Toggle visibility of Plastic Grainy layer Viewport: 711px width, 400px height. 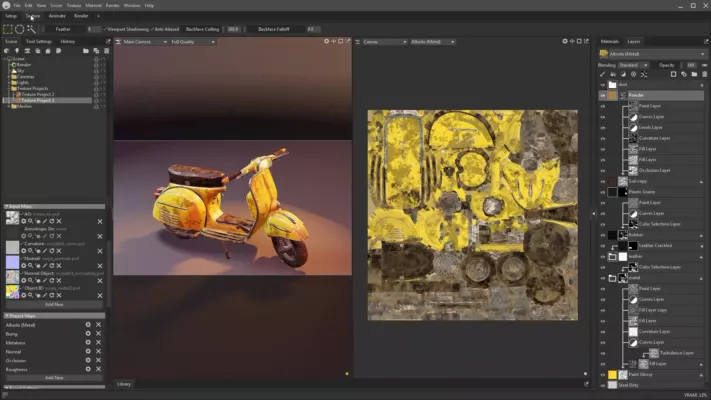click(x=603, y=192)
